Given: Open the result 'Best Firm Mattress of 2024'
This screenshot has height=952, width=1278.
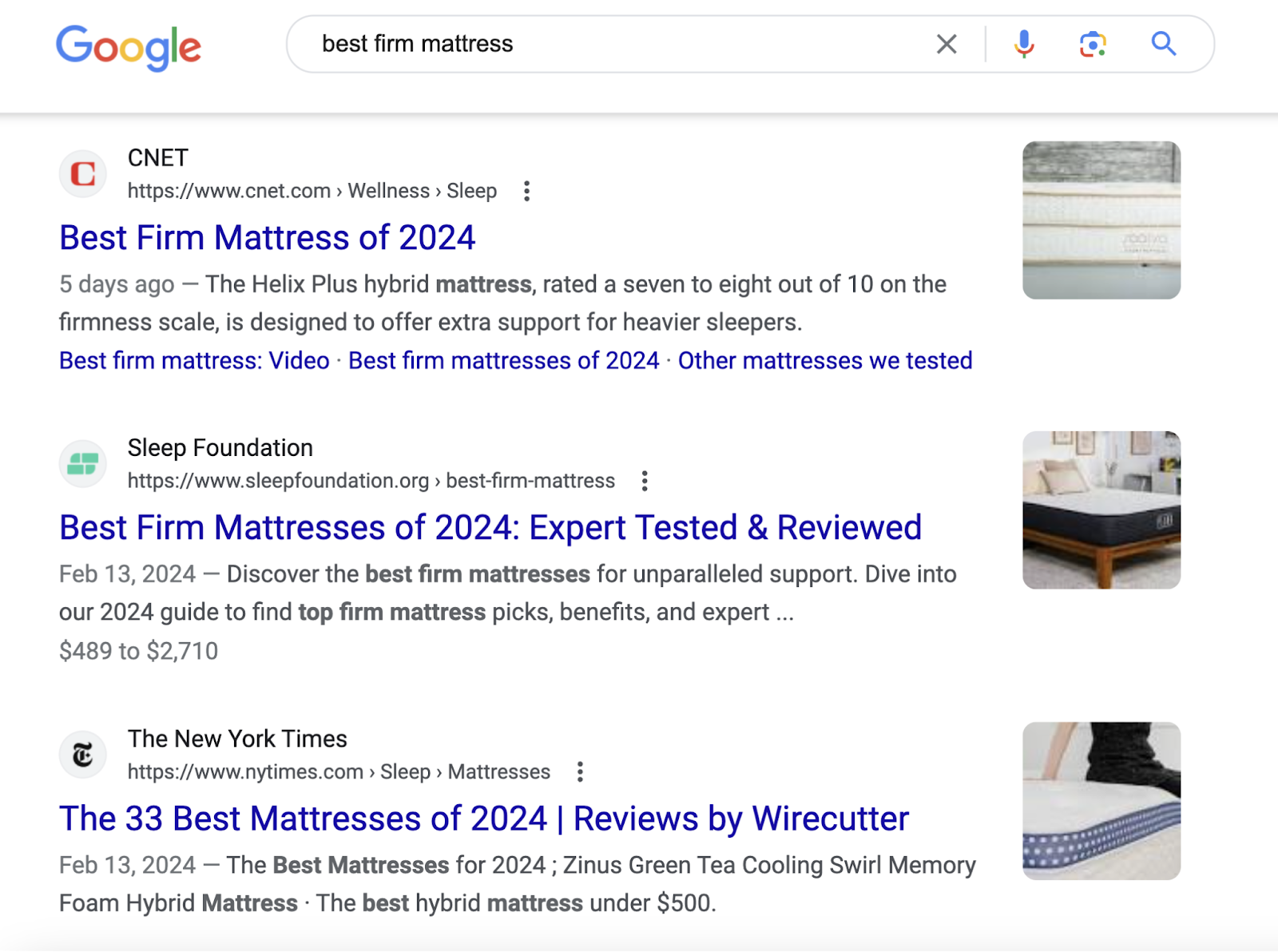Looking at the screenshot, I should pyautogui.click(x=267, y=237).
